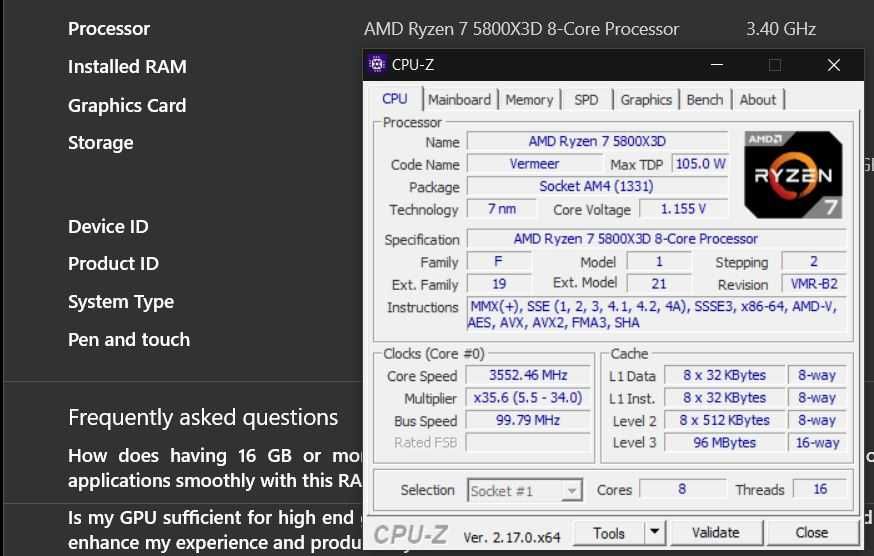Click the Pen and touch label
This screenshot has height=556, width=874.
[129, 340]
